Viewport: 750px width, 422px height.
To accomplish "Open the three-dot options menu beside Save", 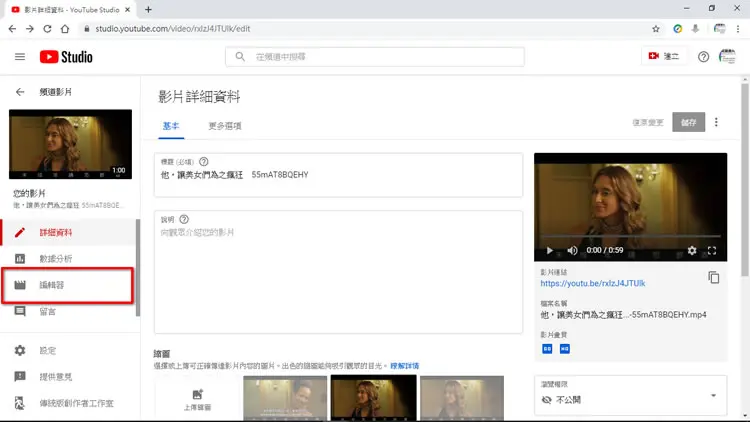I will click(716, 122).
